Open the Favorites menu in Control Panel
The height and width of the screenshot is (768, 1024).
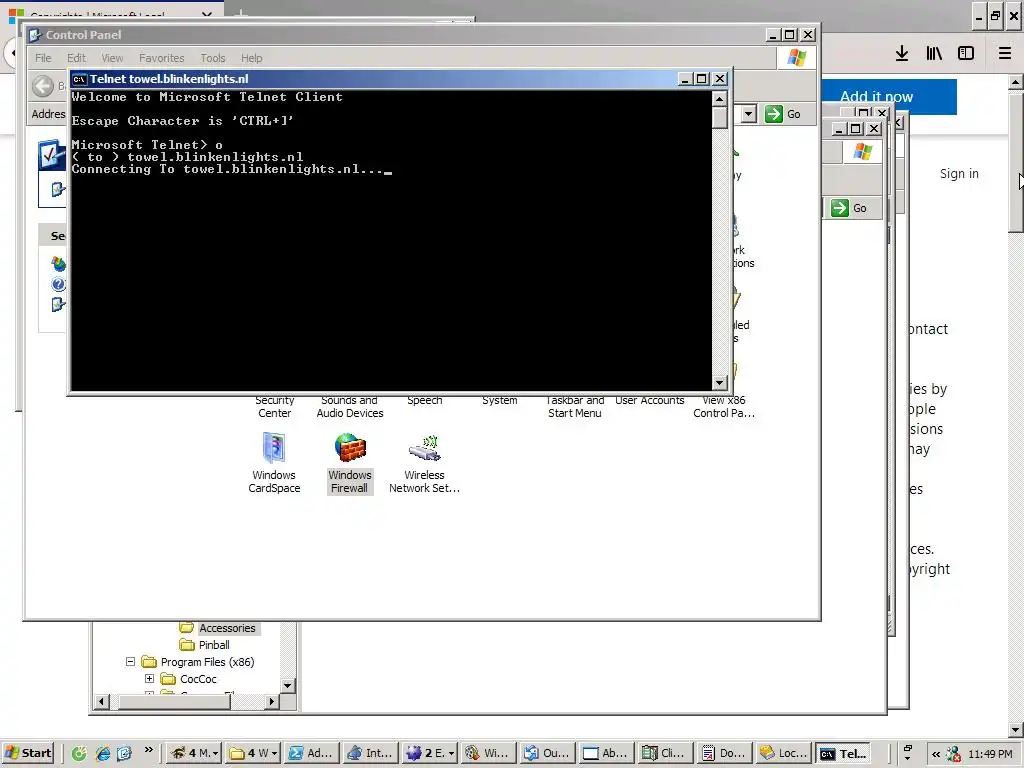coord(161,58)
